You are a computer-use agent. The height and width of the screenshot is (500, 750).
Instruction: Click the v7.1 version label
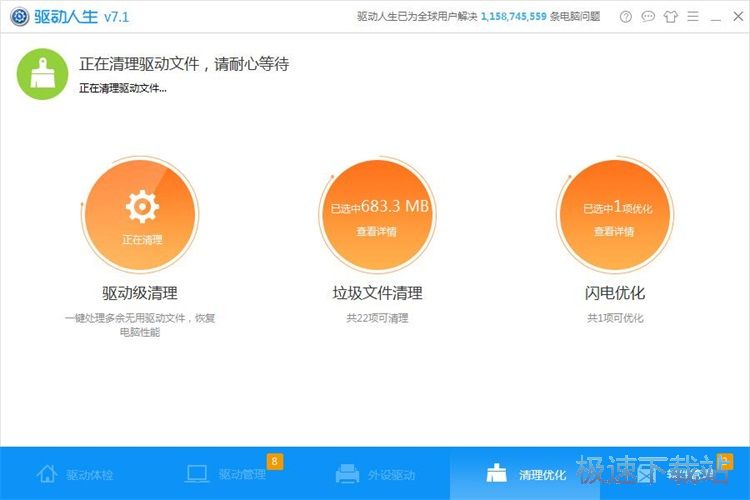click(116, 17)
